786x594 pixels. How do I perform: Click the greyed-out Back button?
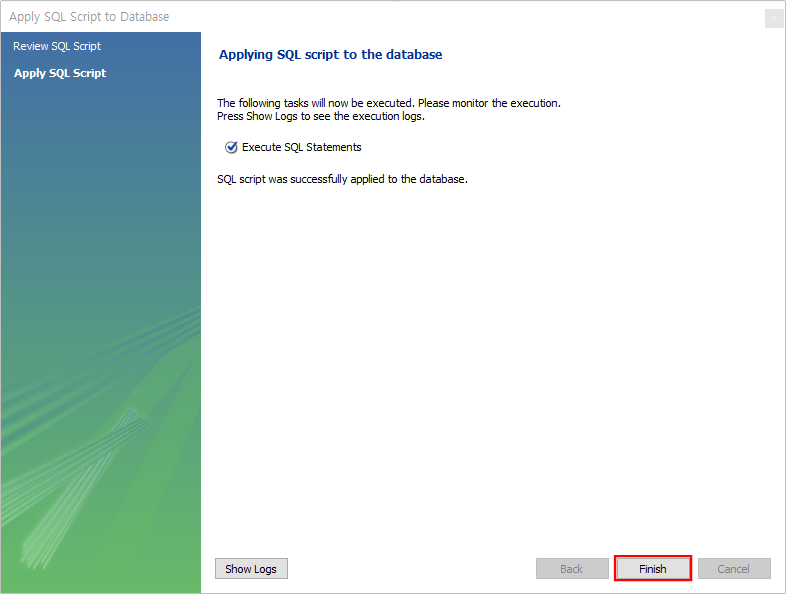point(572,568)
